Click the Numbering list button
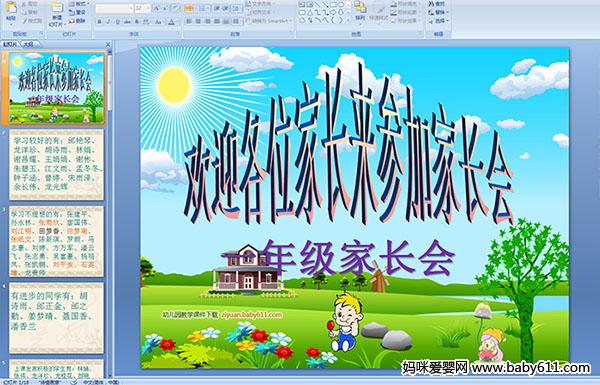This screenshot has width=600, height=385. [x=204, y=8]
